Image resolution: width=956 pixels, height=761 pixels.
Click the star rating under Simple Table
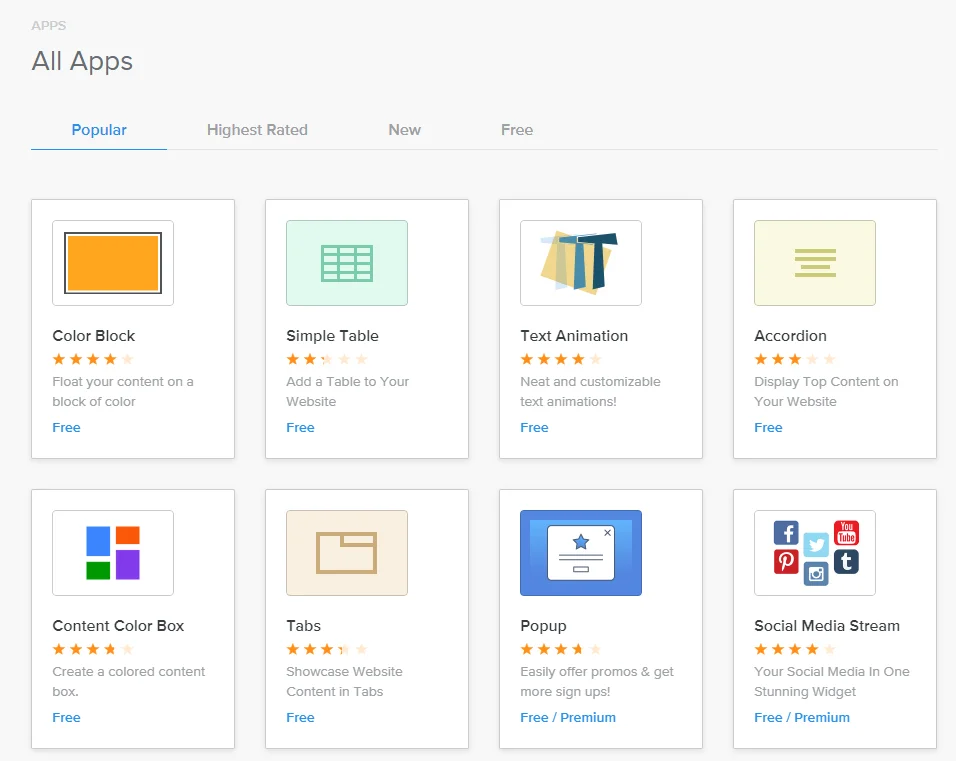coord(327,359)
